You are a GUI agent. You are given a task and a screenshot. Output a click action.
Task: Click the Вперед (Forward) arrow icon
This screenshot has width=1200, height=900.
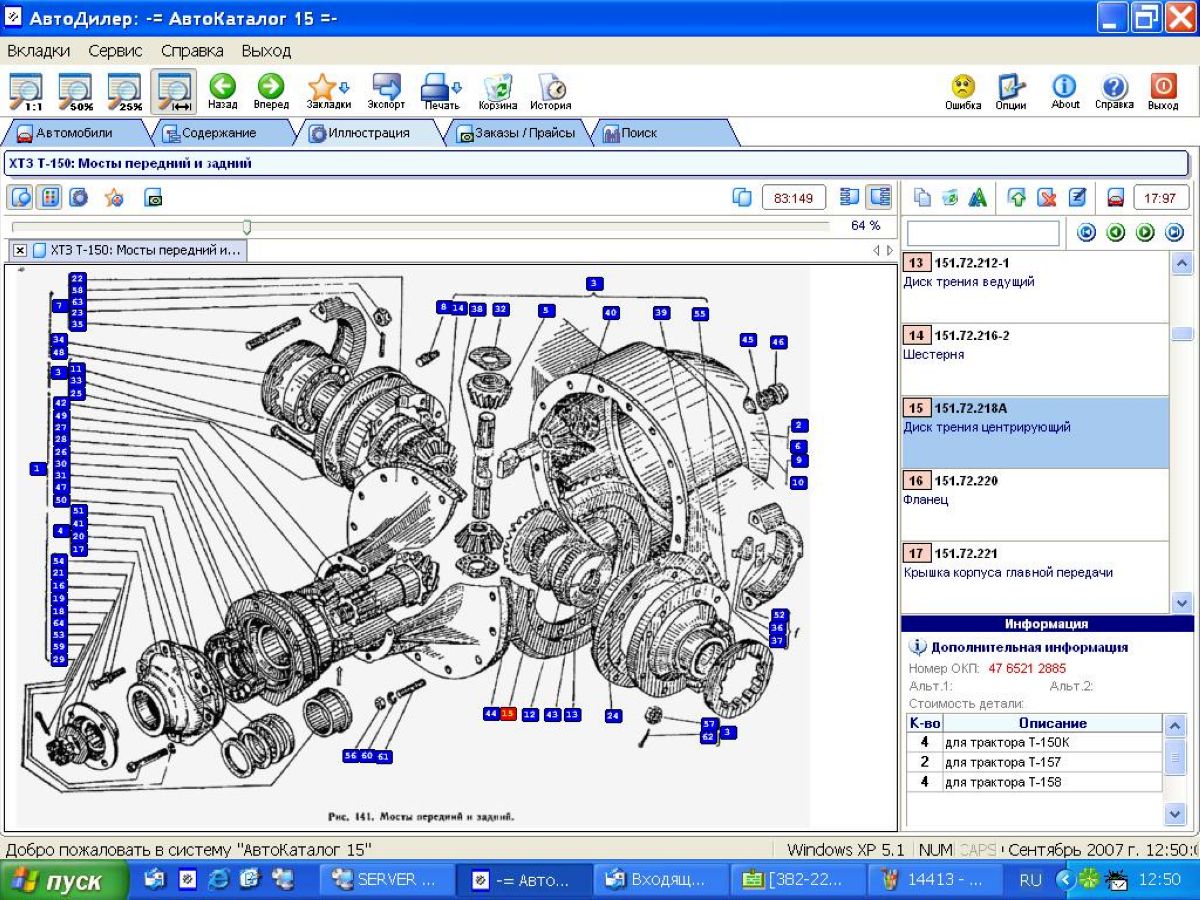(x=270, y=87)
